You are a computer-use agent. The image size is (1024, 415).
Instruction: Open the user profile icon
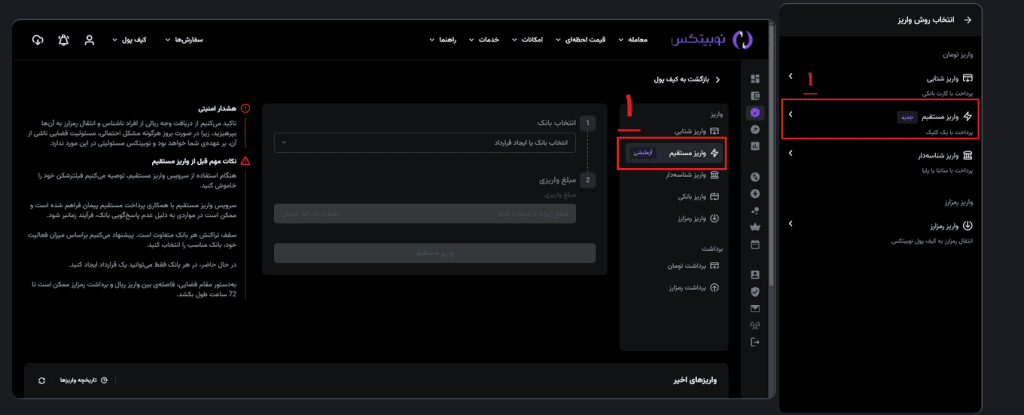(90, 40)
